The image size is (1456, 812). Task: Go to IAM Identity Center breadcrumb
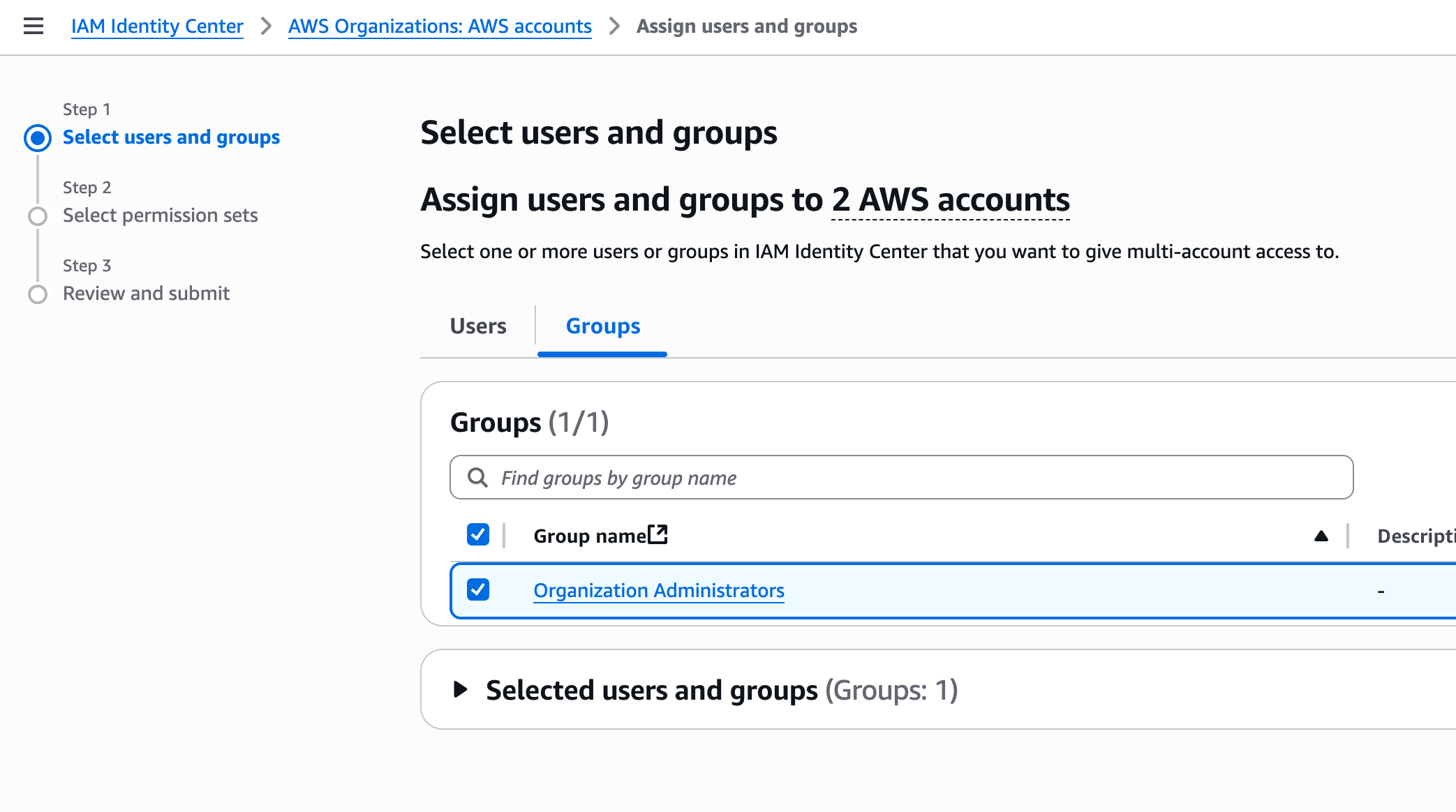point(157,27)
